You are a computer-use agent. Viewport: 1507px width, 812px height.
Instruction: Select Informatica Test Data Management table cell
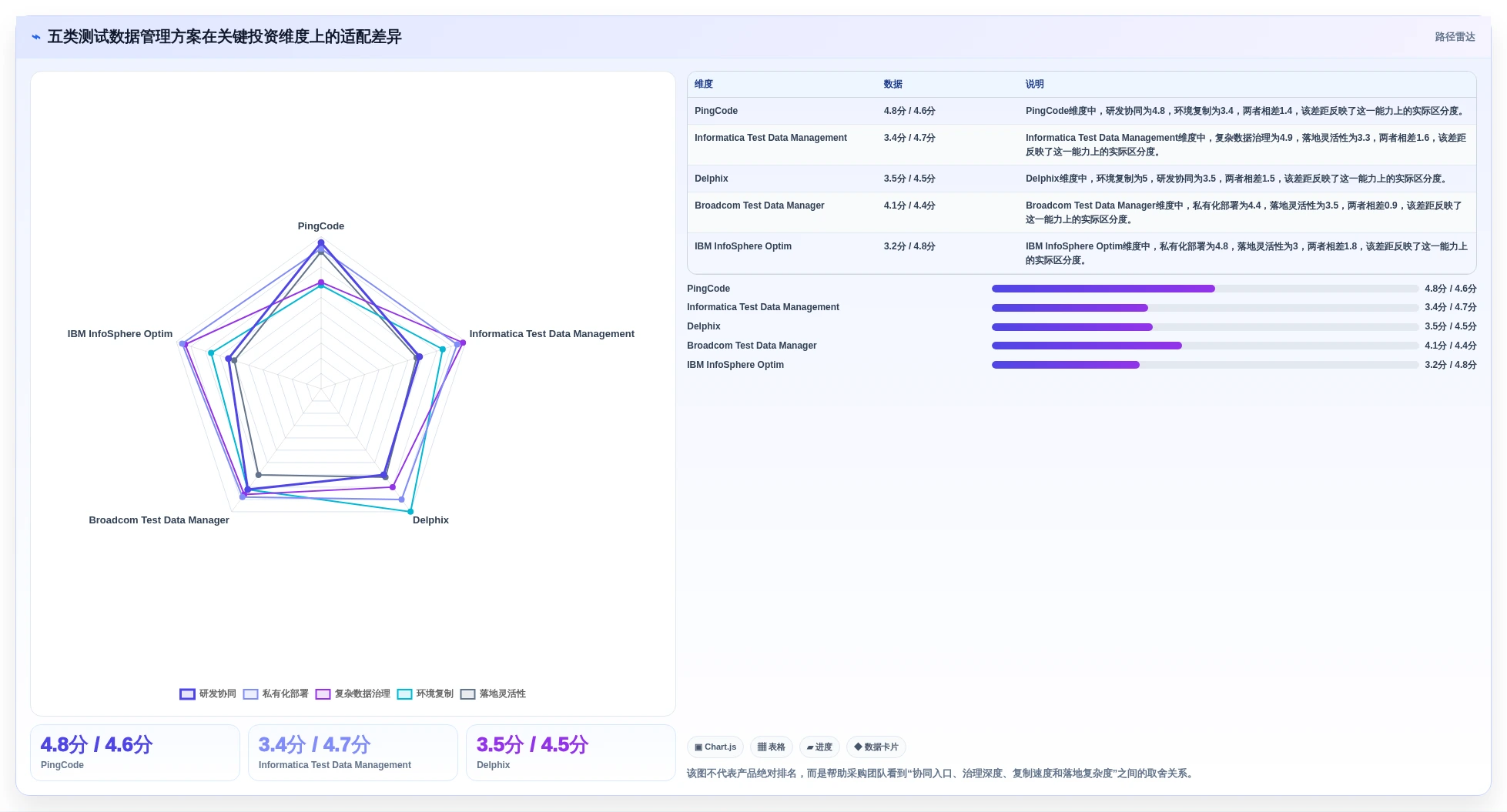771,138
